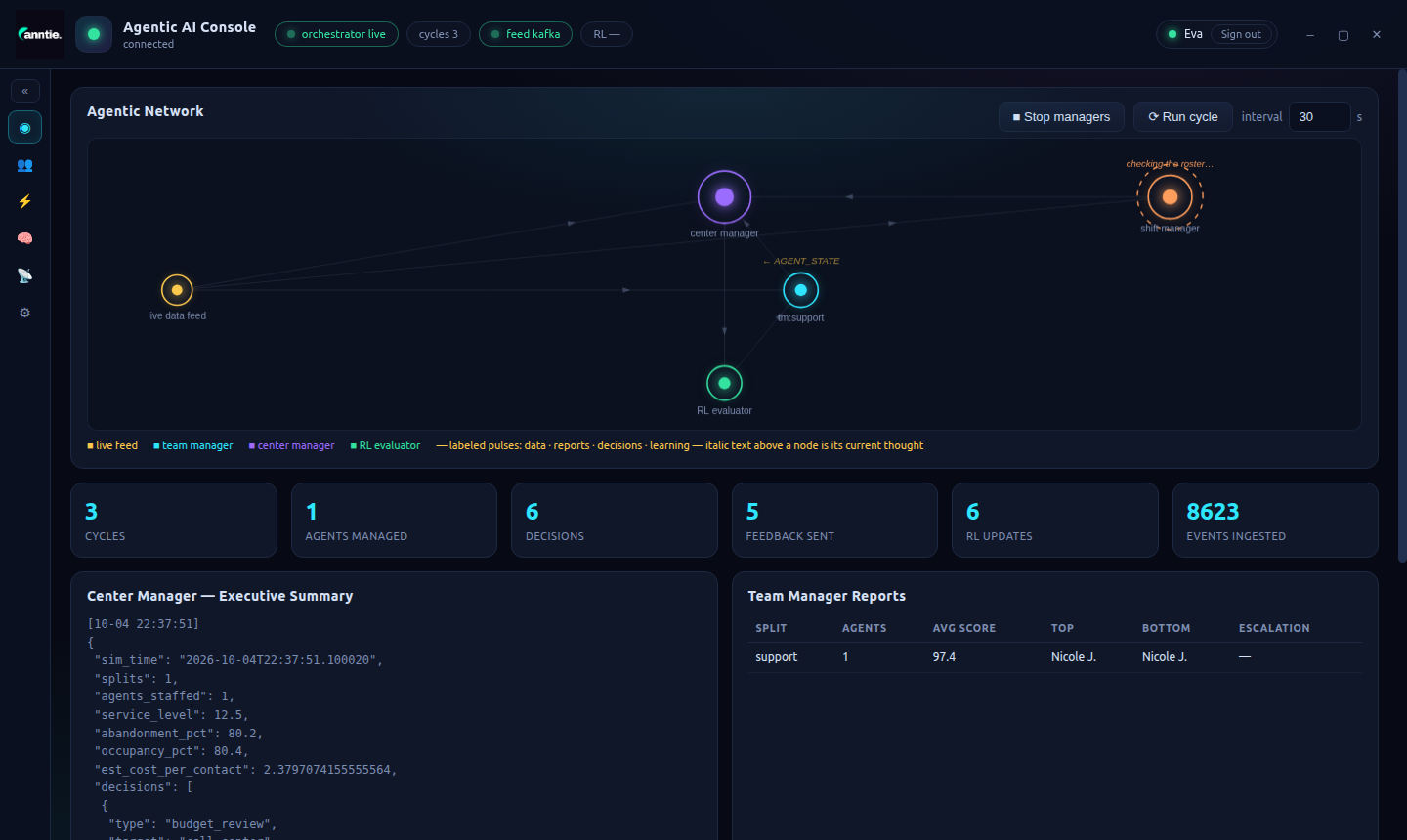This screenshot has width=1407, height=840.
Task: Click the interval seconds input field
Action: [1319, 117]
